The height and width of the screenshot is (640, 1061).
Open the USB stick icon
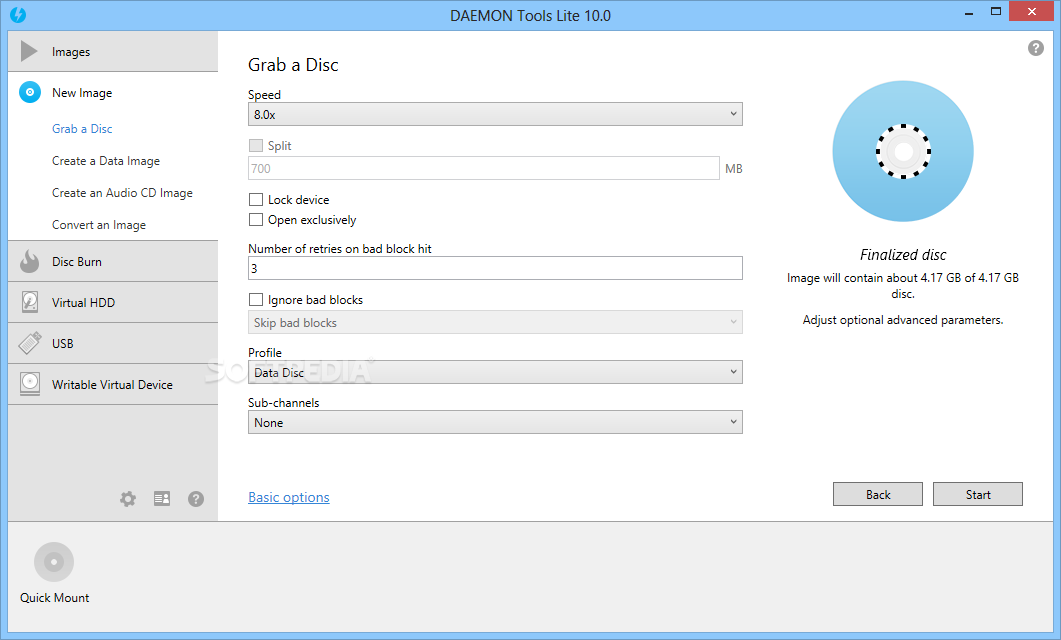(30, 343)
